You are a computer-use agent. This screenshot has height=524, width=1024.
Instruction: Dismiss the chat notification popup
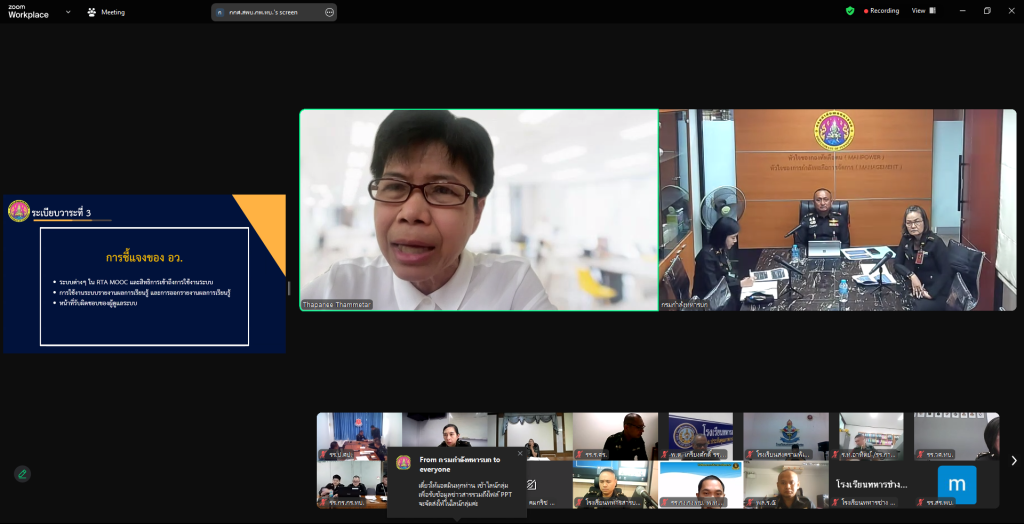pyautogui.click(x=520, y=453)
